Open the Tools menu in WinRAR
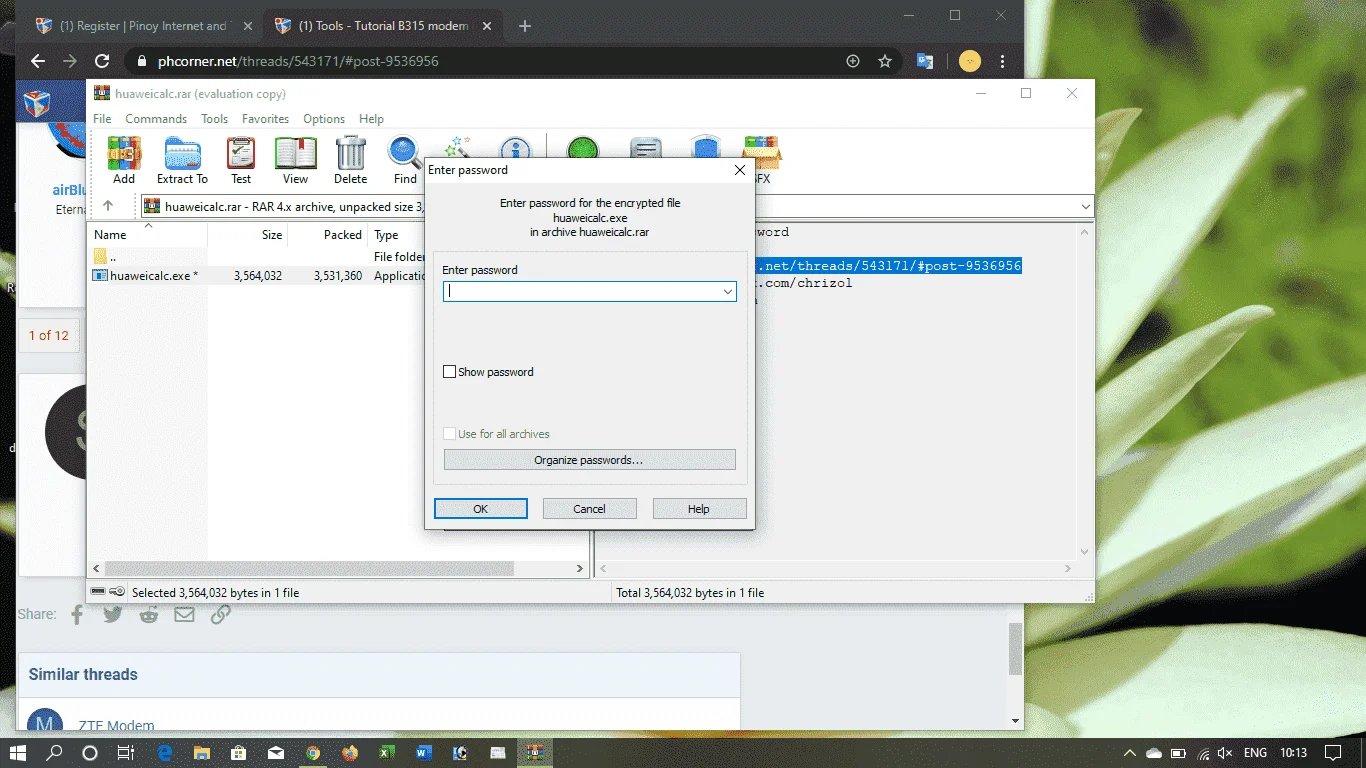Viewport: 1366px width, 768px height. point(215,119)
